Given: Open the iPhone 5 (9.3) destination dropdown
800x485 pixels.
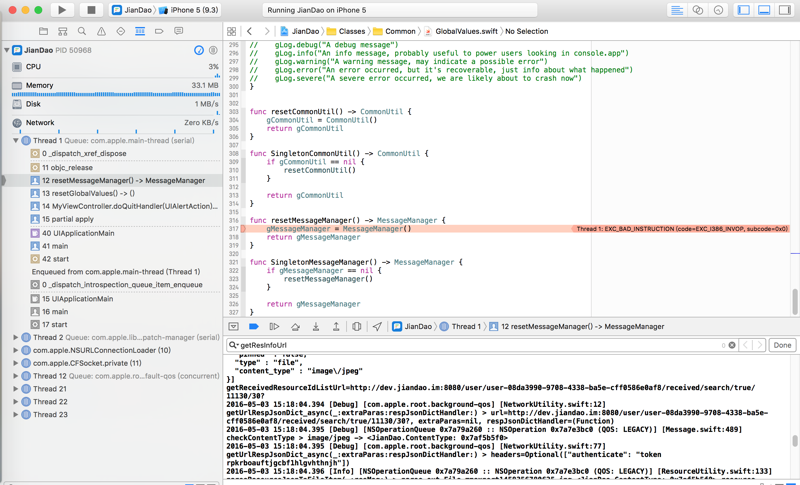Looking at the screenshot, I should pos(196,10).
